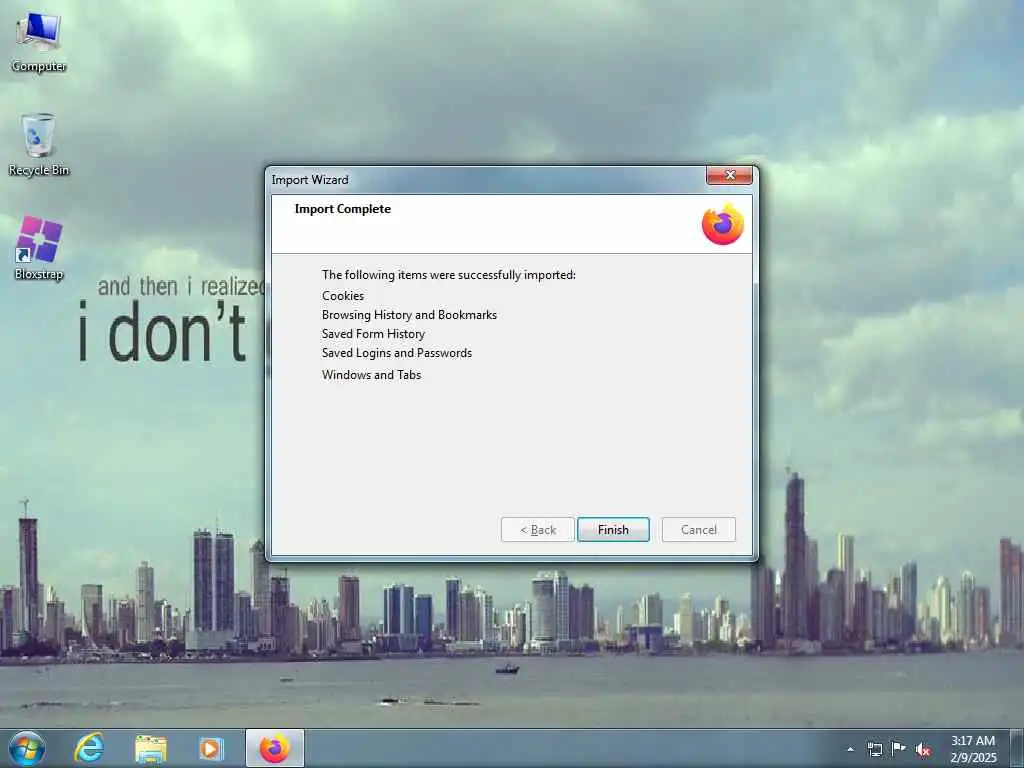Open Windows Explorer folder in taskbar
1024x768 pixels.
(151, 748)
